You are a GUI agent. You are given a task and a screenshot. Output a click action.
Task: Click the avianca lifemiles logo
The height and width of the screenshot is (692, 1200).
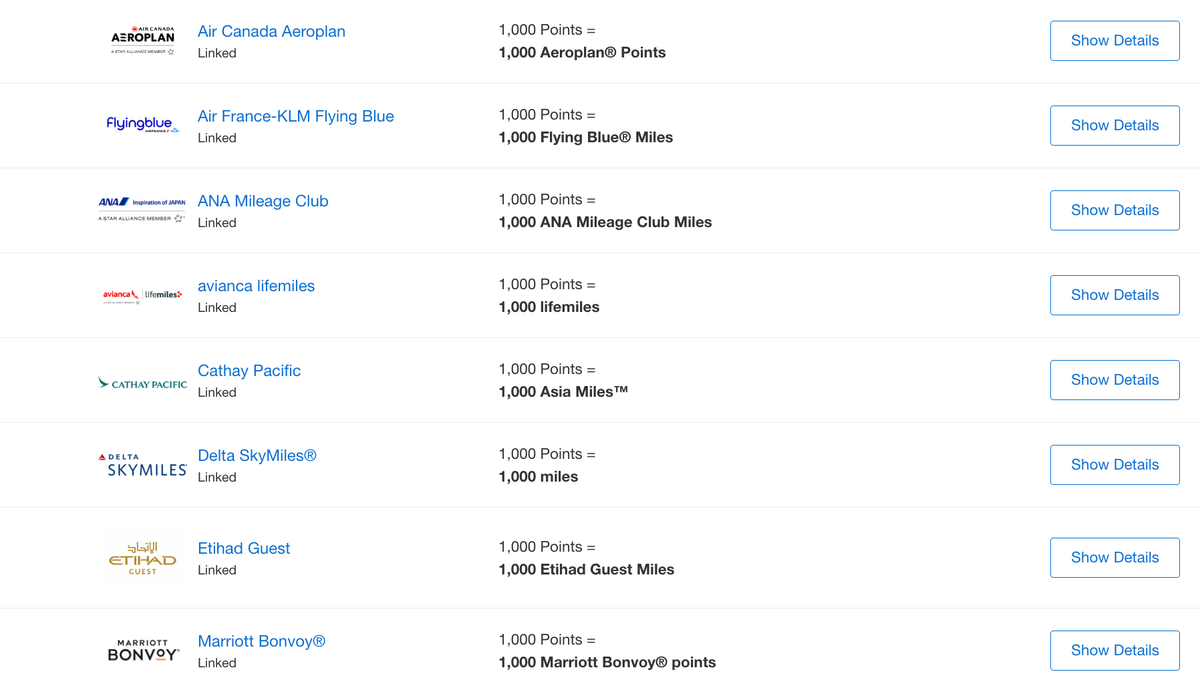tap(142, 295)
